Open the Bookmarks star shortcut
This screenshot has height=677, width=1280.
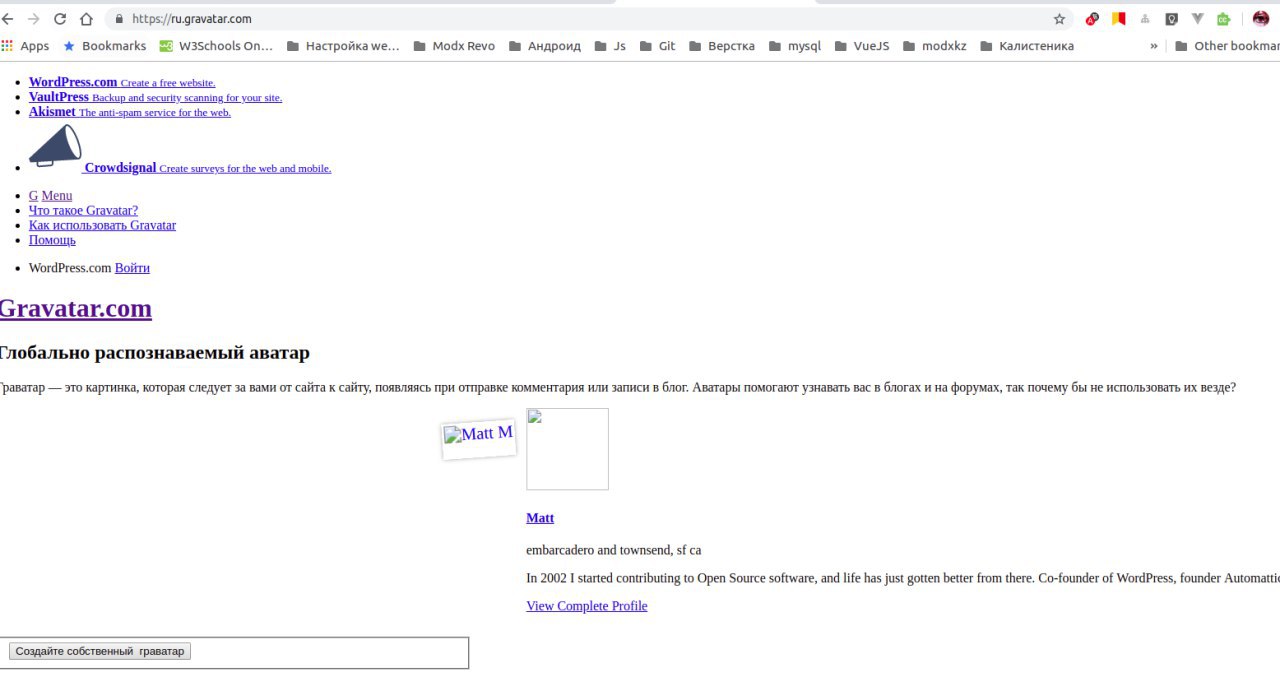(x=104, y=46)
